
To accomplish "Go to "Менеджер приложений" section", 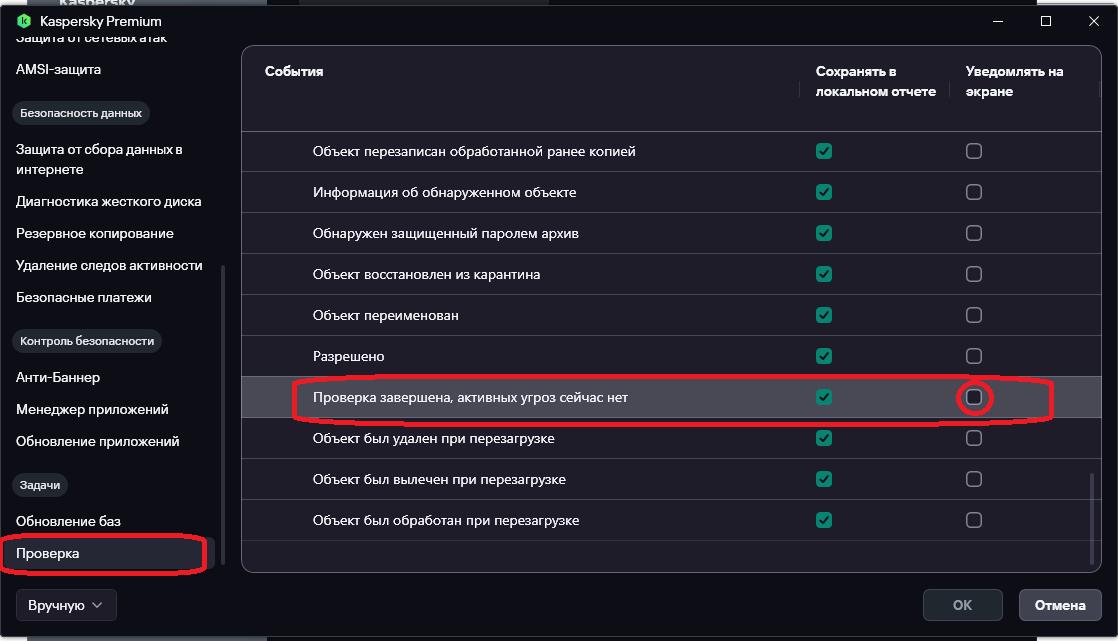I will click(92, 409).
